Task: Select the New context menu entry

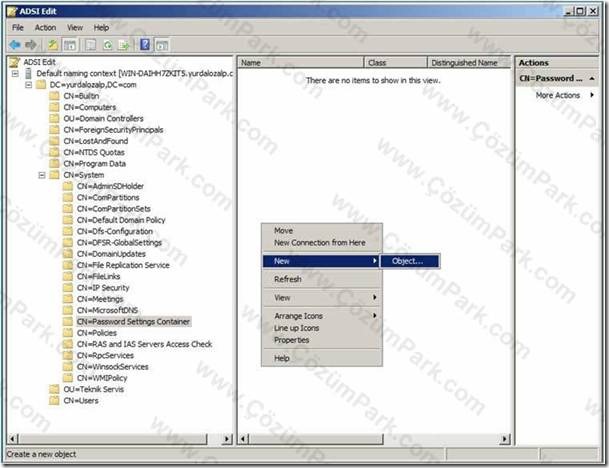Action: tap(321, 261)
